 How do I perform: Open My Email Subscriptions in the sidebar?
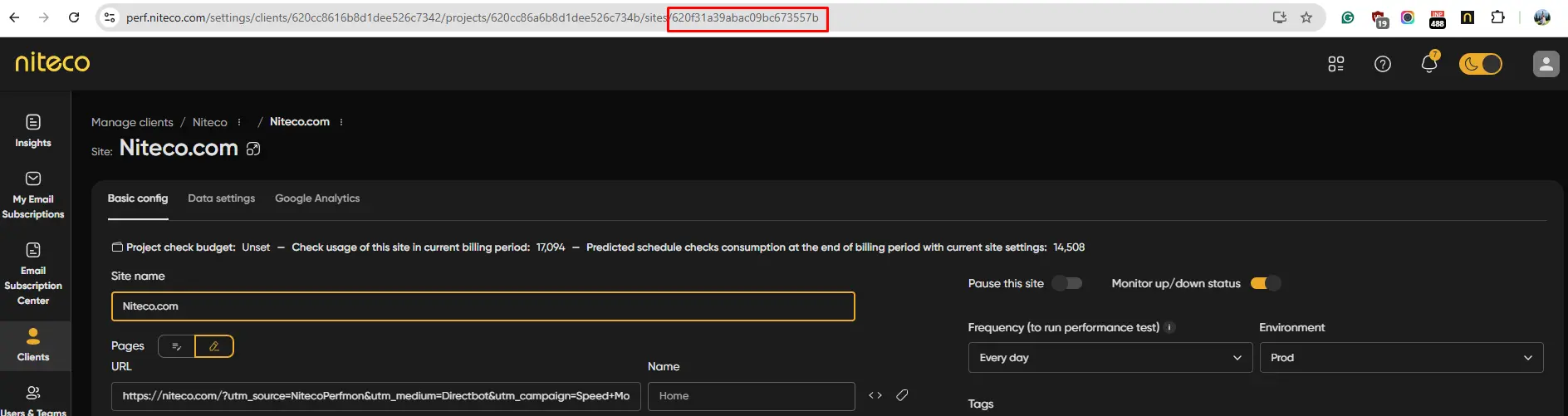pyautogui.click(x=33, y=195)
